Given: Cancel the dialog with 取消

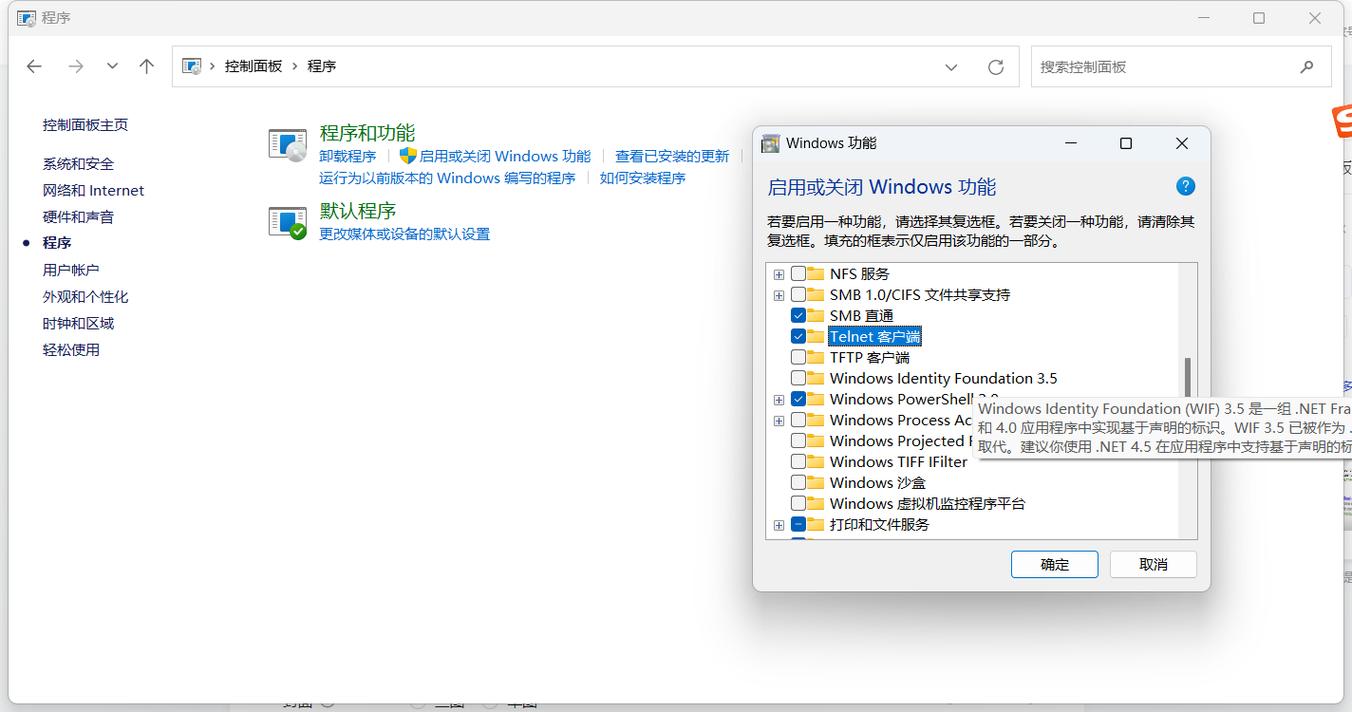Looking at the screenshot, I should [x=1153, y=564].
